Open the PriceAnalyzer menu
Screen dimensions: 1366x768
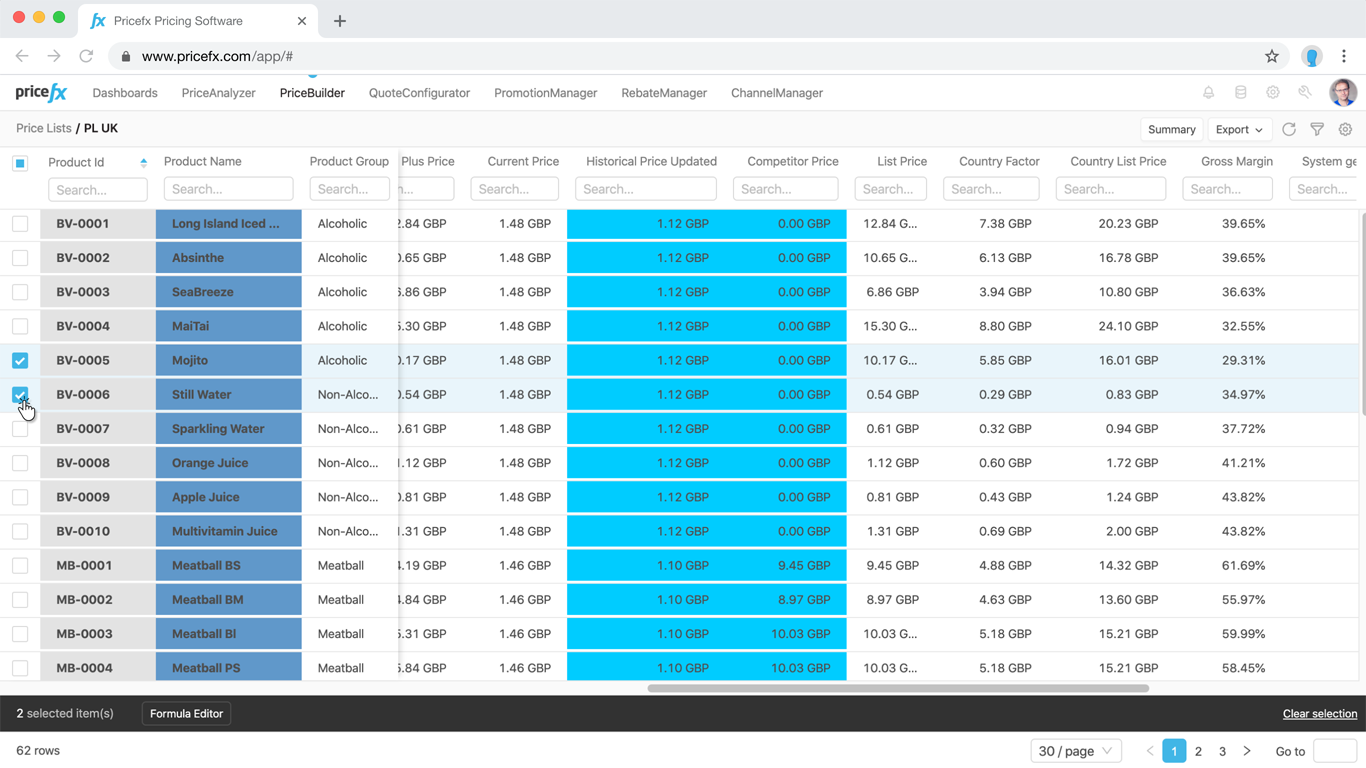click(x=218, y=93)
